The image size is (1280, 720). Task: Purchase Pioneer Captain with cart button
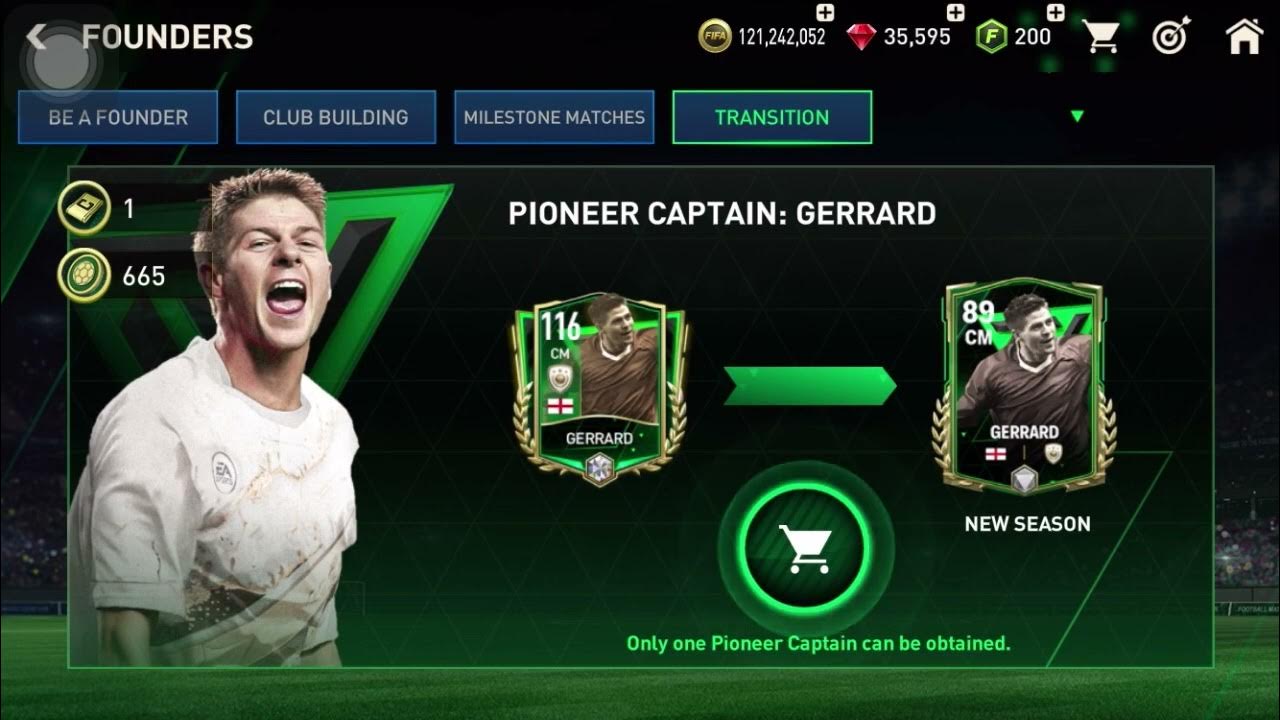[806, 548]
